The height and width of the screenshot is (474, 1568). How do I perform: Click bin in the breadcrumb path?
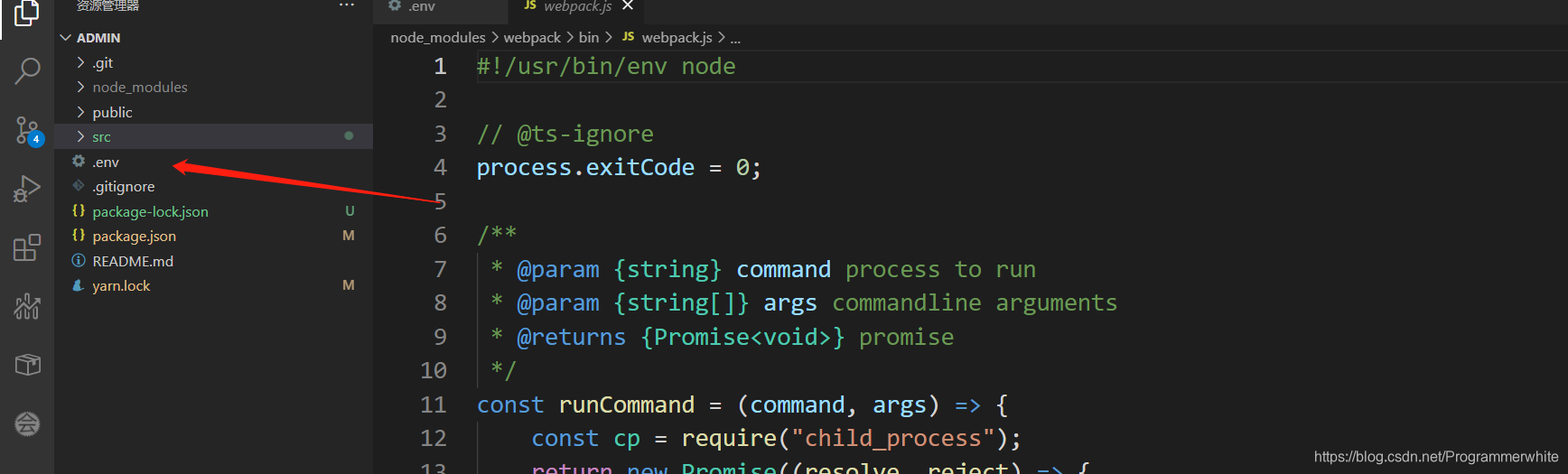click(589, 37)
